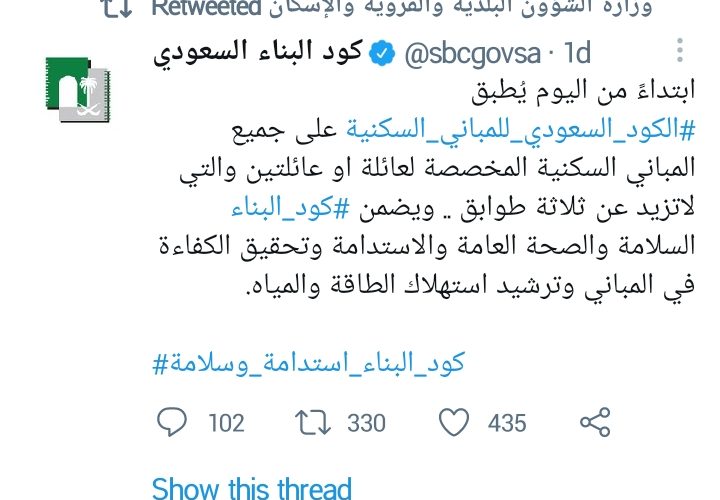Open the Saudi Building Code profile avatar

tap(79, 89)
